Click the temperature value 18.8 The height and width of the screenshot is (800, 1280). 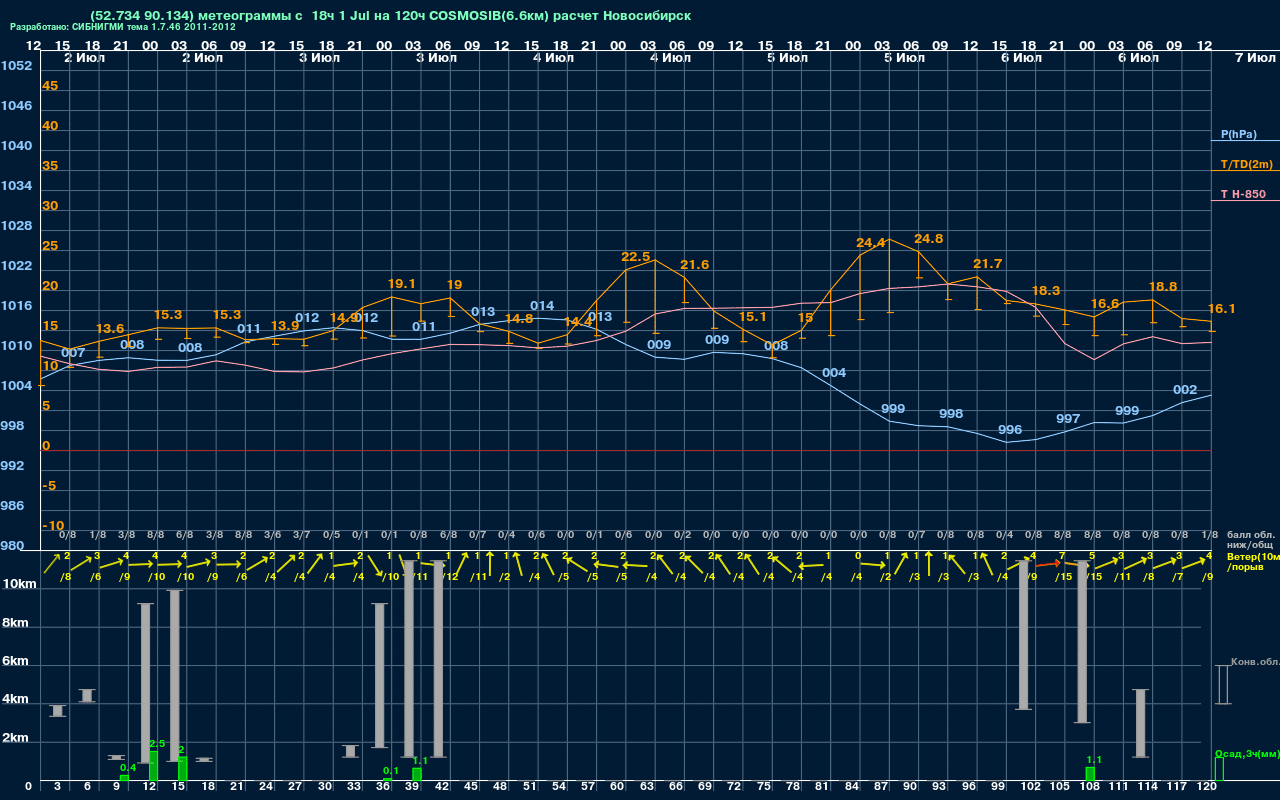point(1163,286)
